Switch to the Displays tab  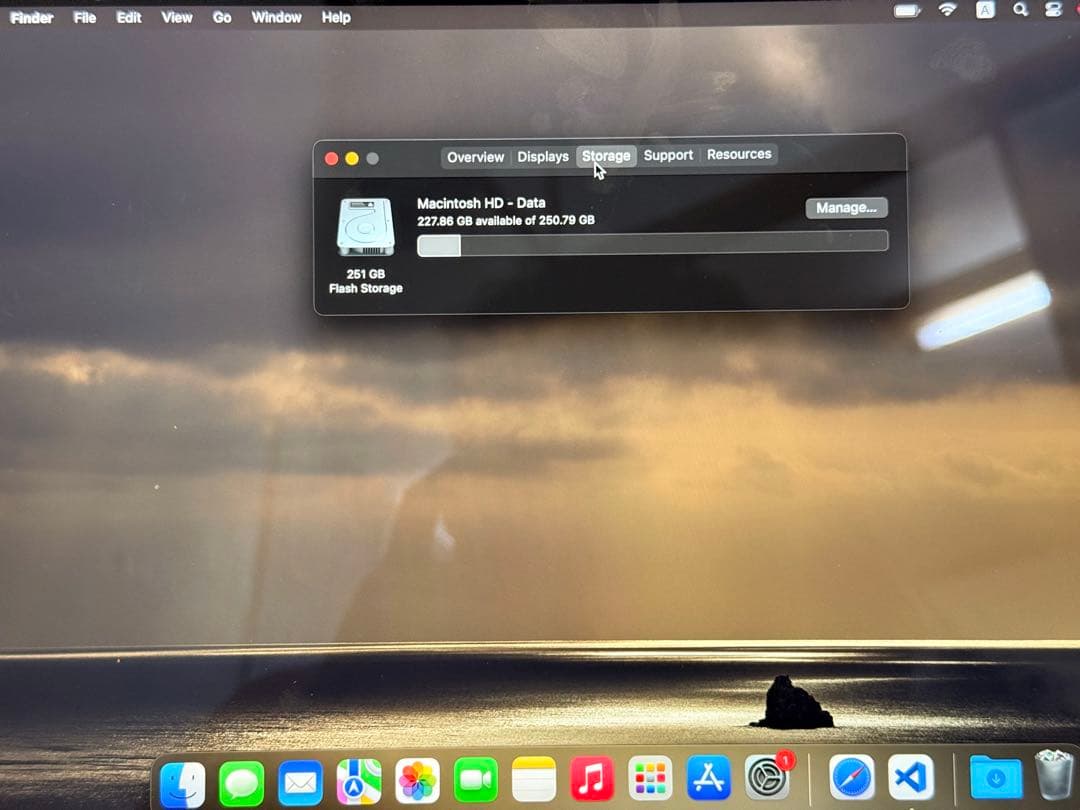[x=542, y=156]
